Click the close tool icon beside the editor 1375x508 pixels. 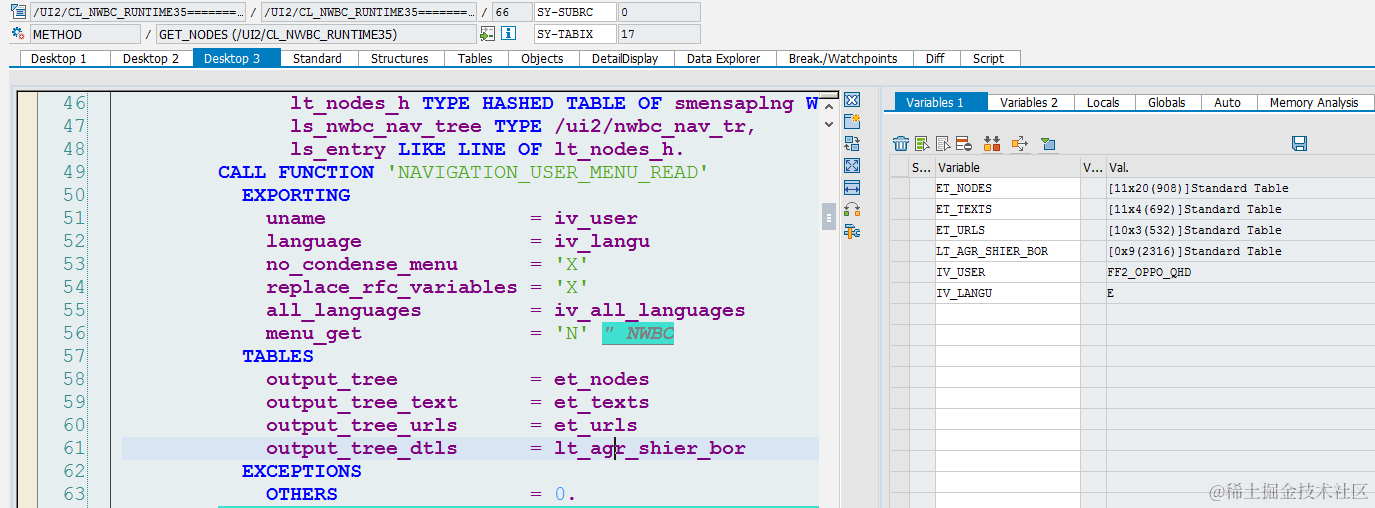coord(852,100)
